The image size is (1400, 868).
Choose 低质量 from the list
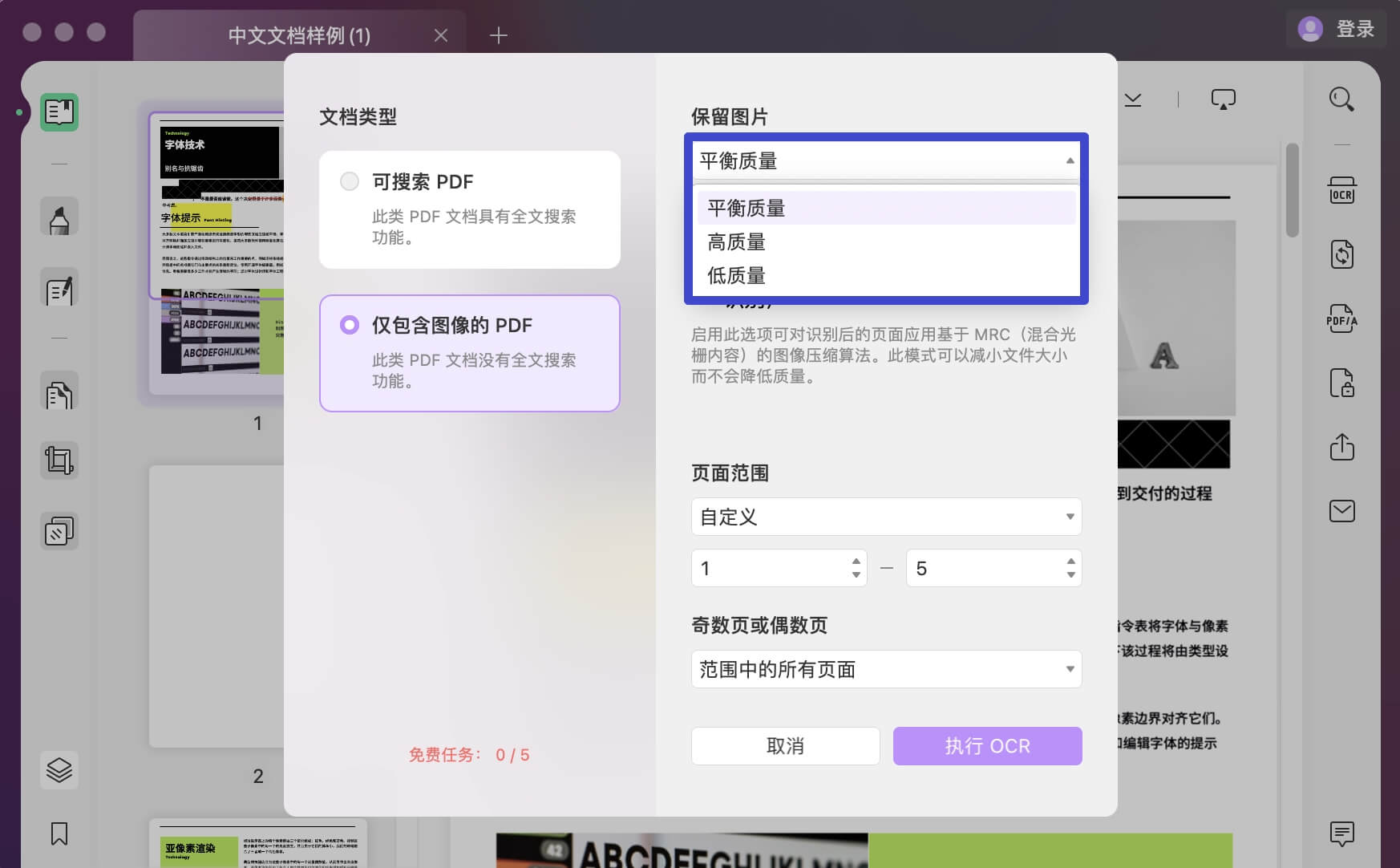click(x=886, y=276)
